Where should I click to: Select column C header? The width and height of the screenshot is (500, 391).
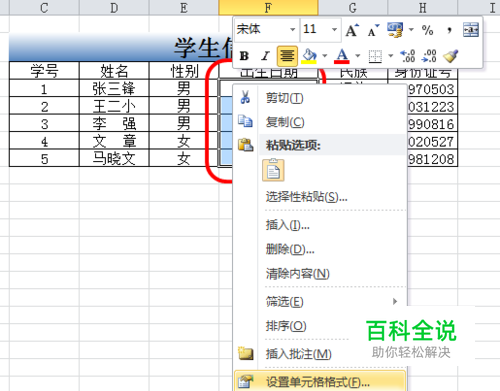pos(44,7)
